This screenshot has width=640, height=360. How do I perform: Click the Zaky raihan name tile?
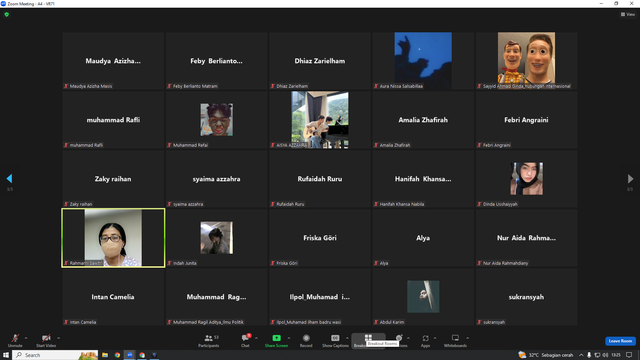click(x=113, y=179)
